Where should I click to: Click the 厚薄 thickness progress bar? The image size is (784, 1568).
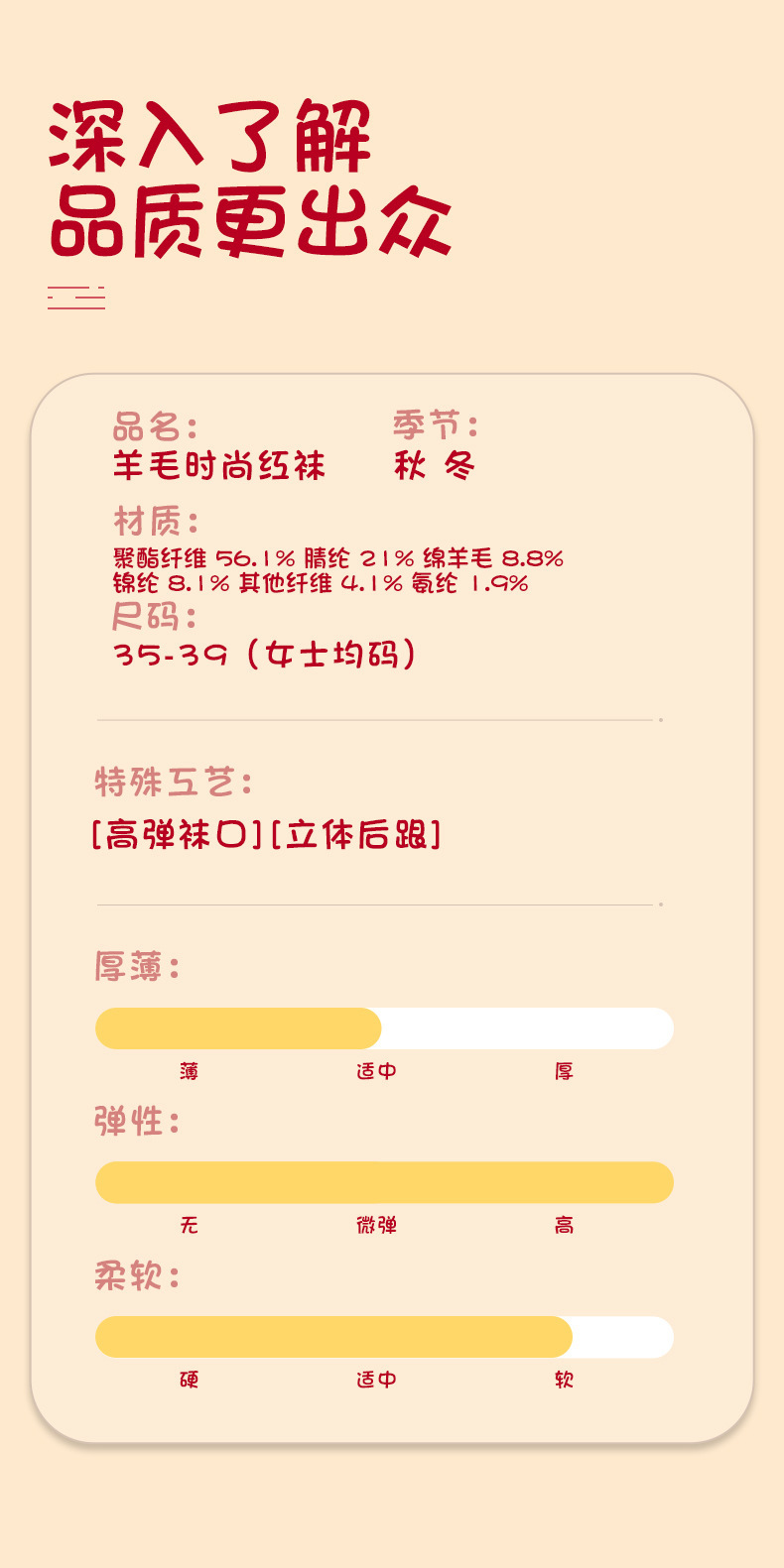point(384,1028)
